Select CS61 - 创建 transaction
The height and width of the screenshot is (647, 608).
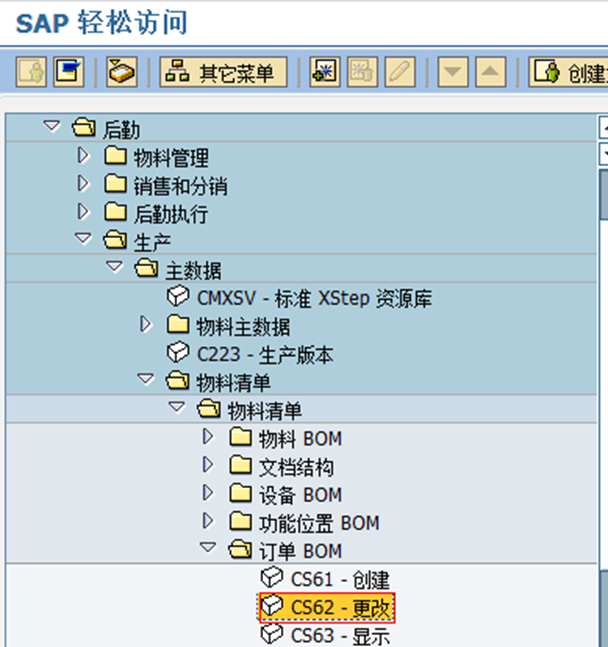pyautogui.click(x=340, y=579)
